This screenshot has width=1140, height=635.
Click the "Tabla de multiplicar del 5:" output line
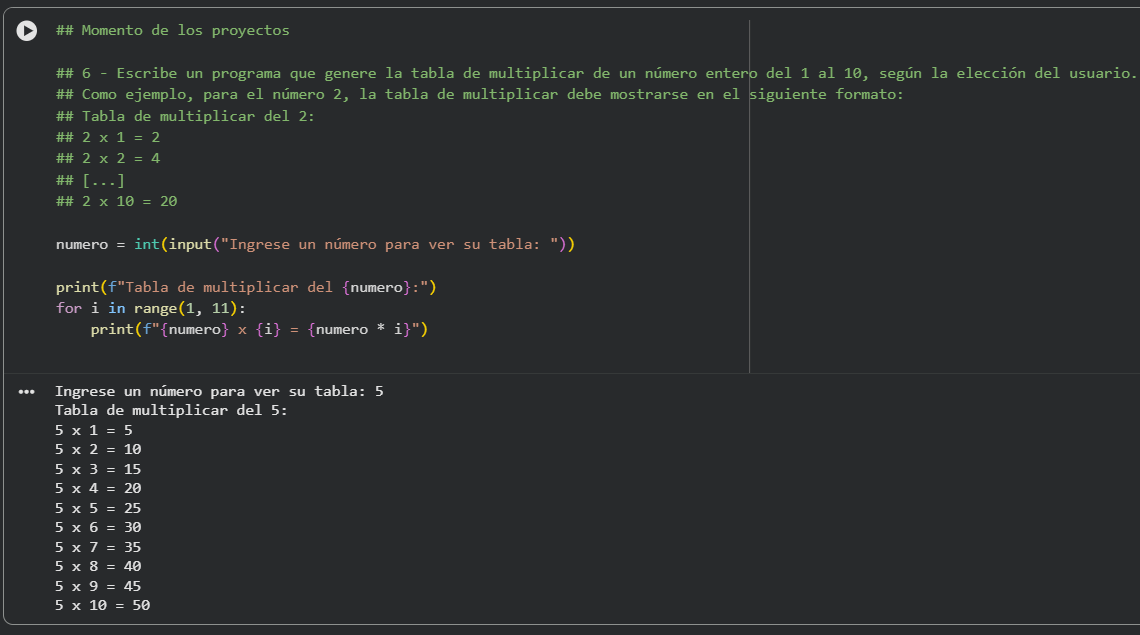tap(171, 410)
